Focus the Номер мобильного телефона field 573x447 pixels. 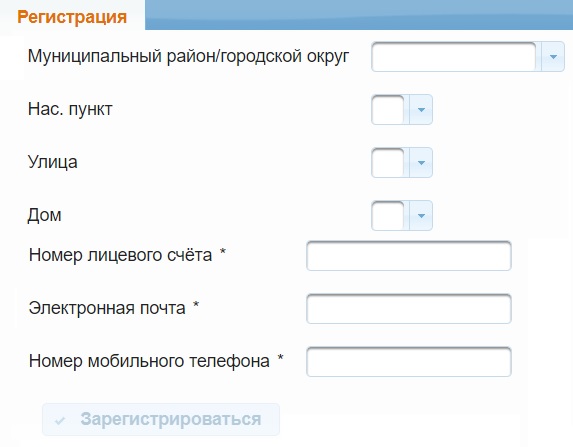tap(409, 362)
